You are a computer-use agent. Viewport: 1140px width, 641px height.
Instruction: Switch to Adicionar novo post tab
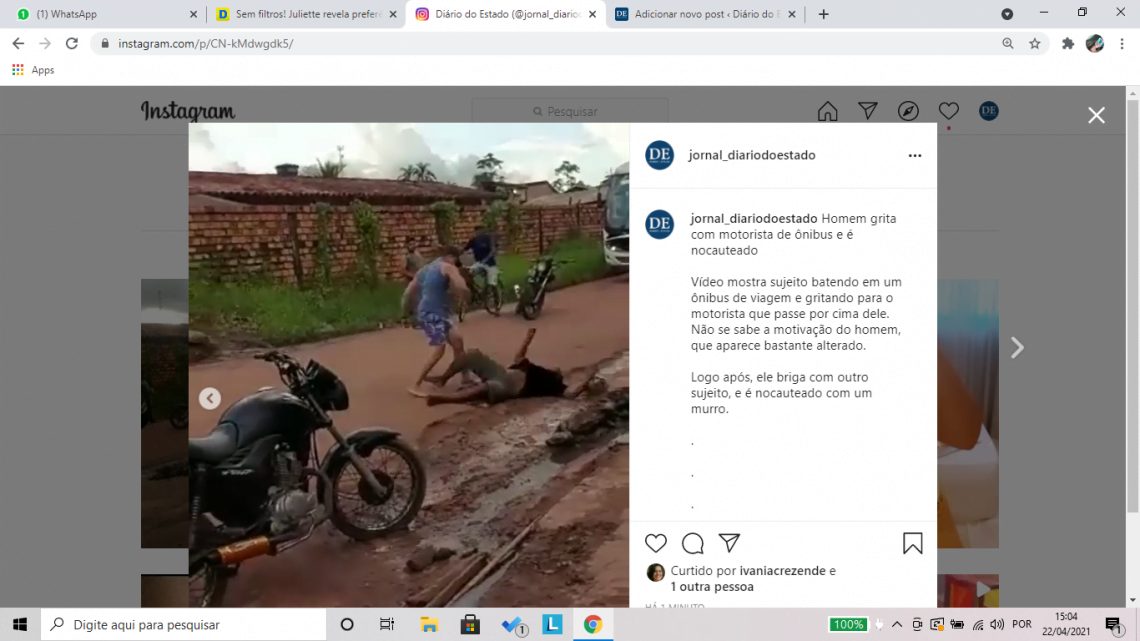(x=705, y=14)
